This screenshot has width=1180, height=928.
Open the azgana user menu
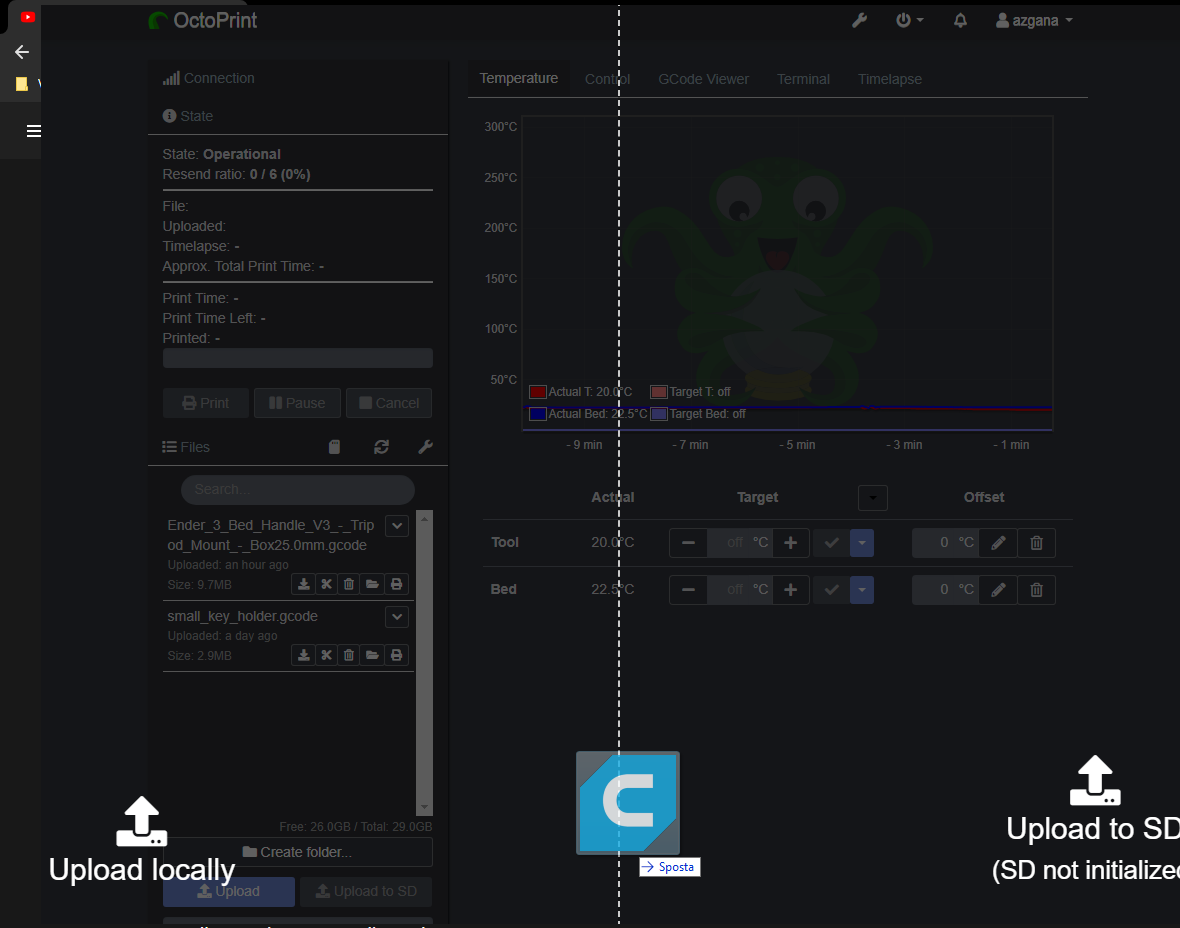click(1034, 20)
